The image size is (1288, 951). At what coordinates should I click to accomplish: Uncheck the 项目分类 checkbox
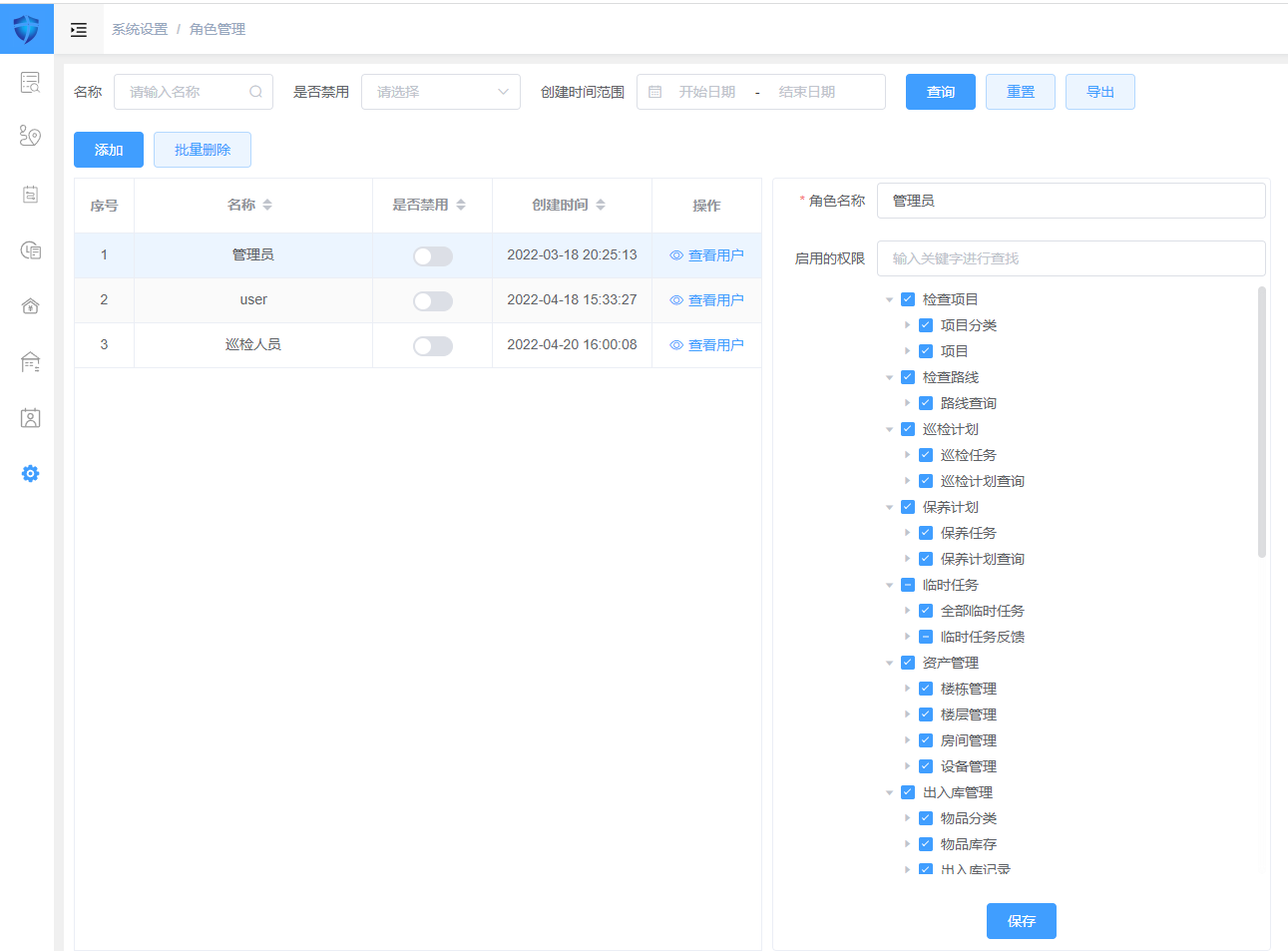click(926, 325)
